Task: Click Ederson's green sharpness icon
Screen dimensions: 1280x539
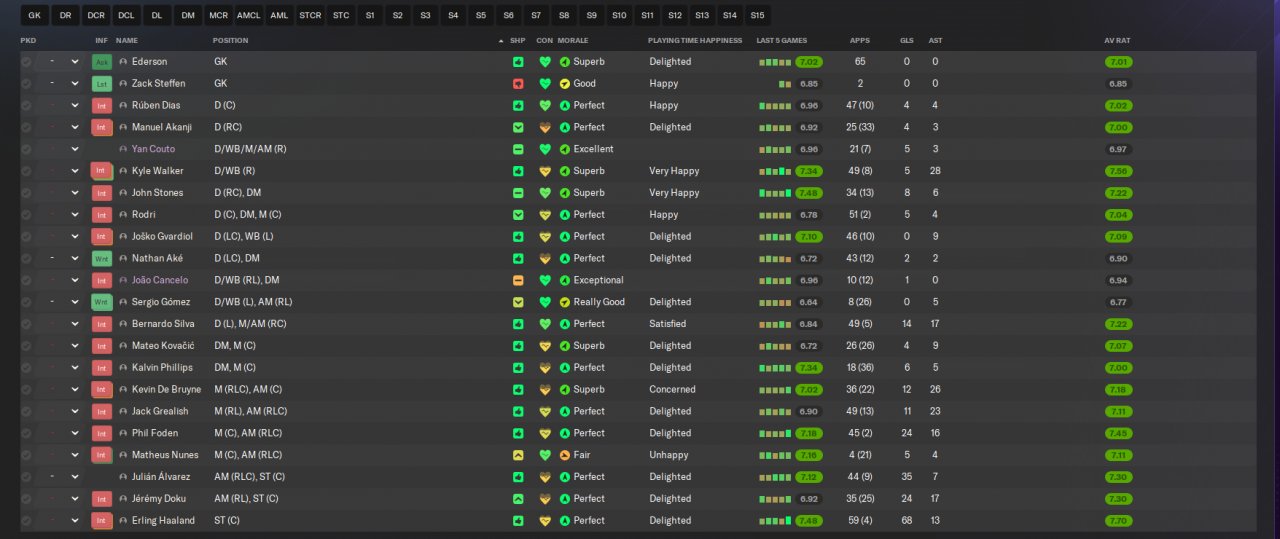Action: point(518,62)
